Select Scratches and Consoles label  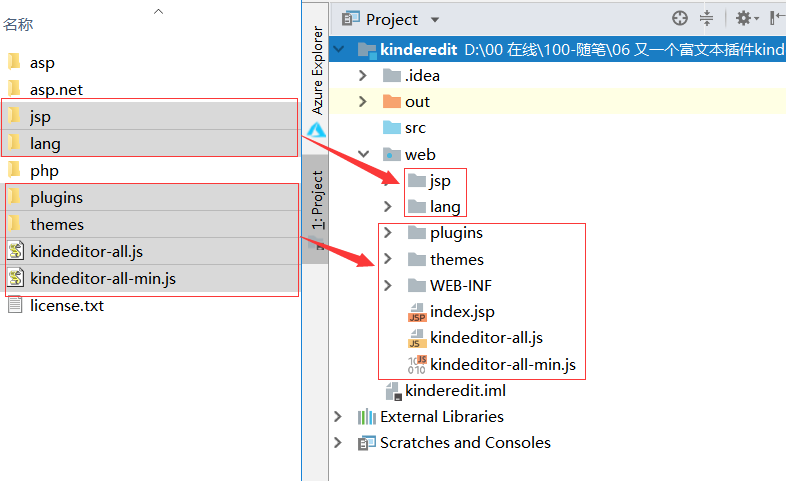tap(465, 442)
